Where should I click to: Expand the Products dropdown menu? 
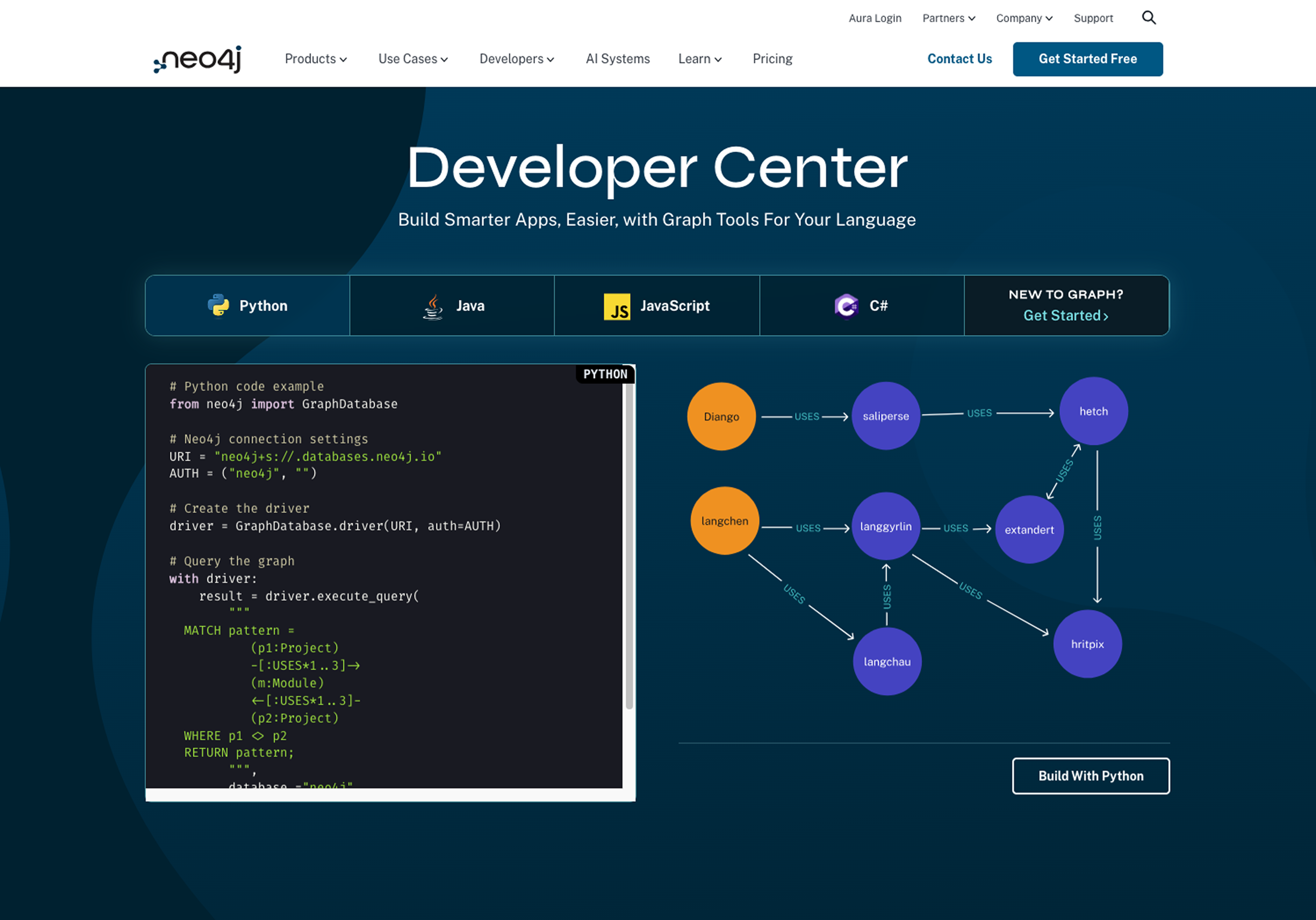[315, 59]
